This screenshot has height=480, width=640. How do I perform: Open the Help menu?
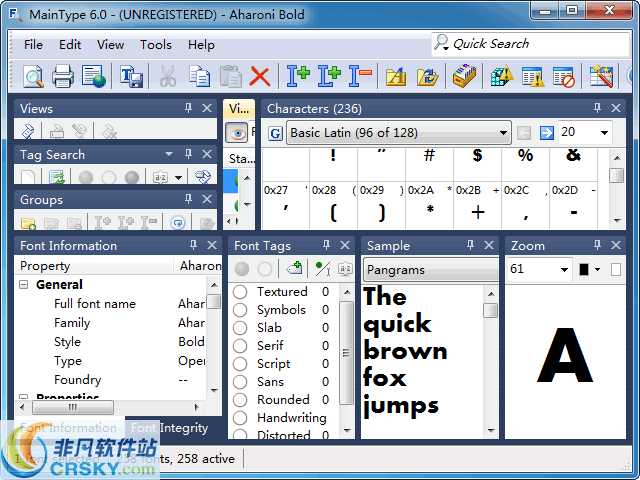(x=201, y=44)
